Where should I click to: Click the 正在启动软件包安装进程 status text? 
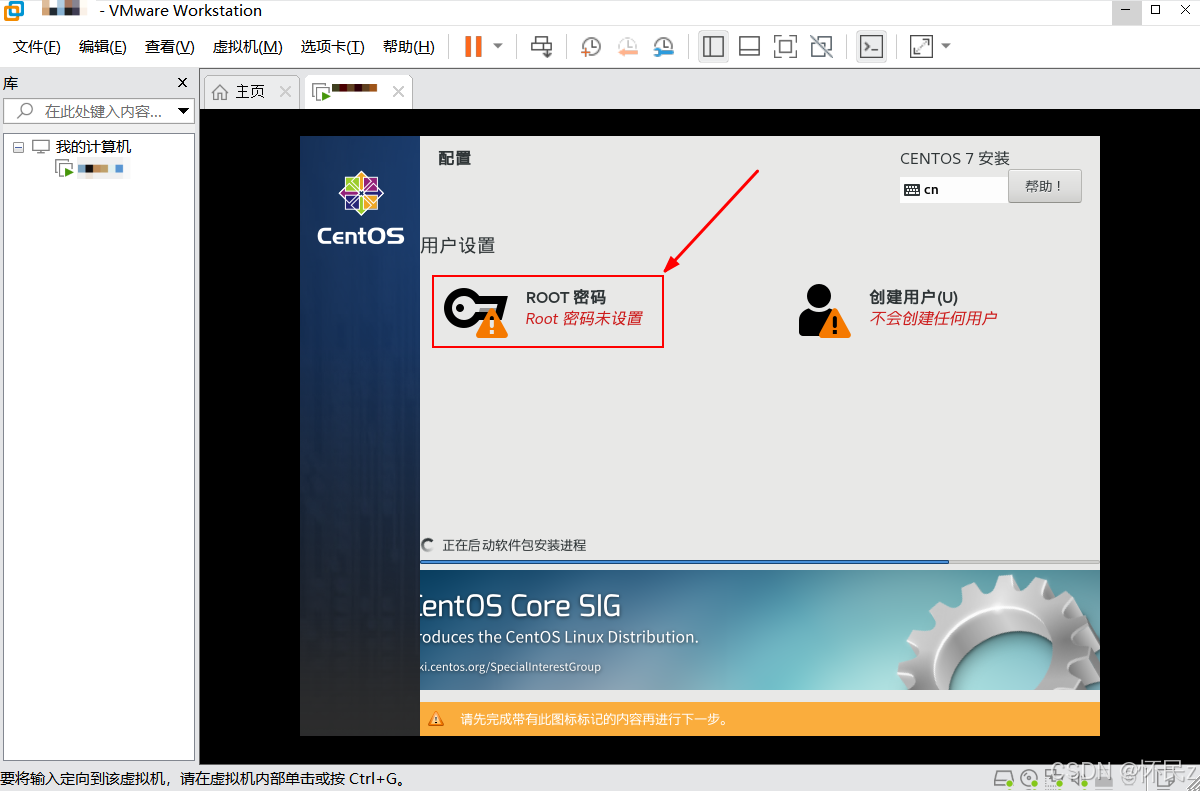(x=514, y=545)
